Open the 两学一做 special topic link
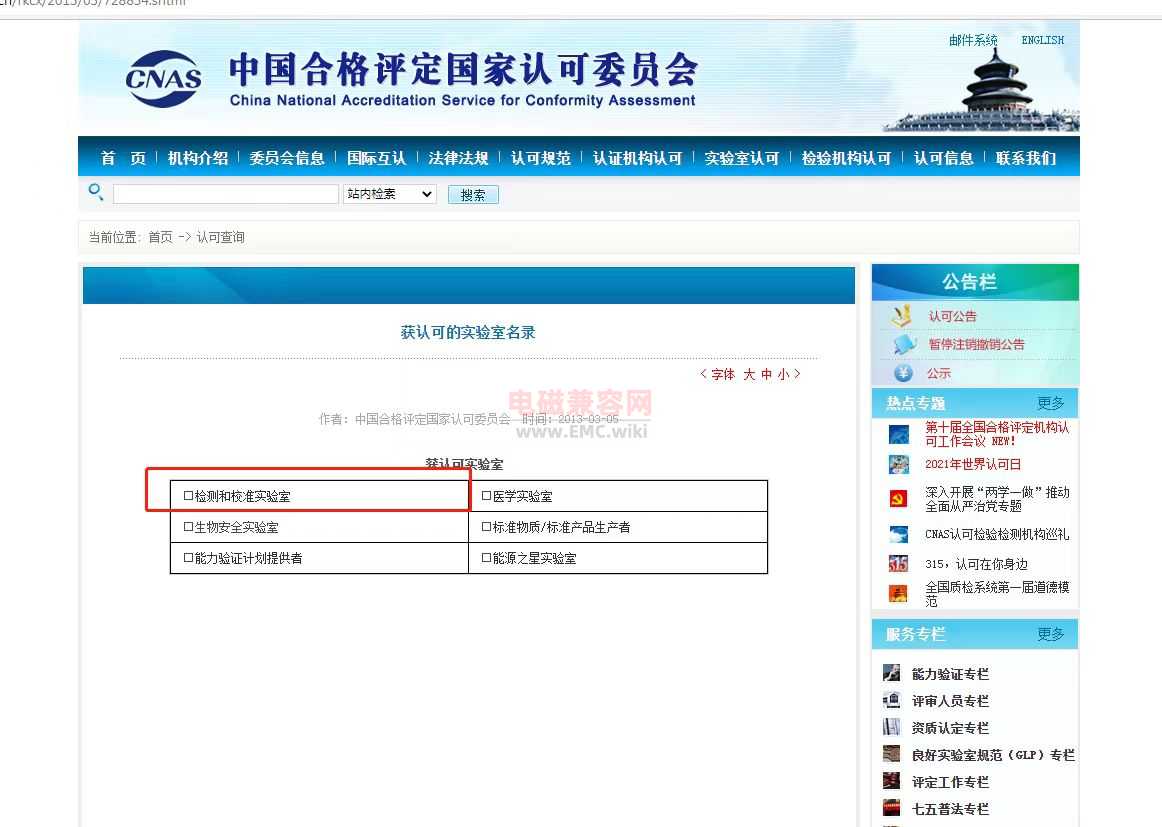This screenshot has width=1162, height=827. [x=997, y=499]
